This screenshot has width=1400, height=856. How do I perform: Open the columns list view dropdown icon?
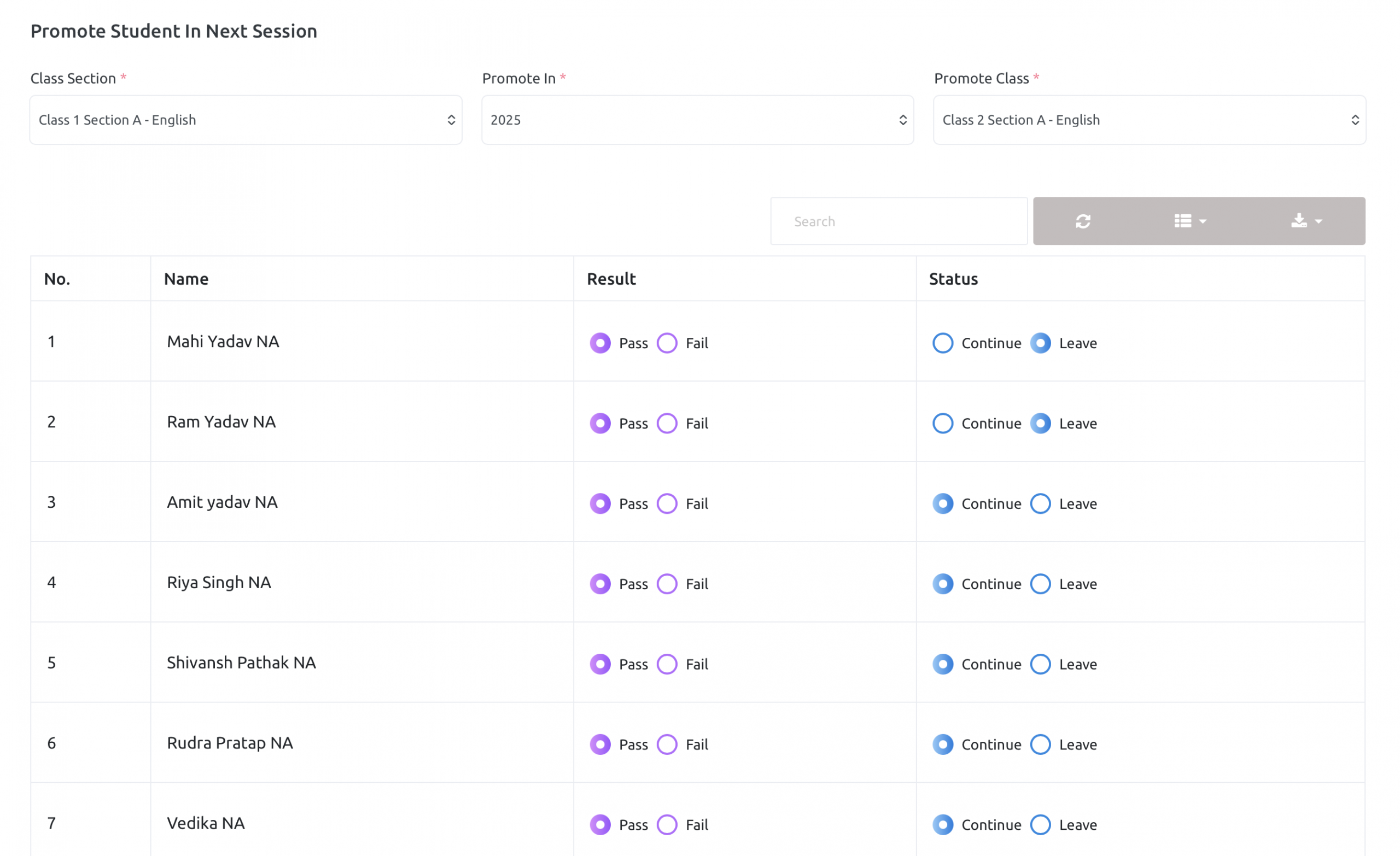click(1189, 221)
